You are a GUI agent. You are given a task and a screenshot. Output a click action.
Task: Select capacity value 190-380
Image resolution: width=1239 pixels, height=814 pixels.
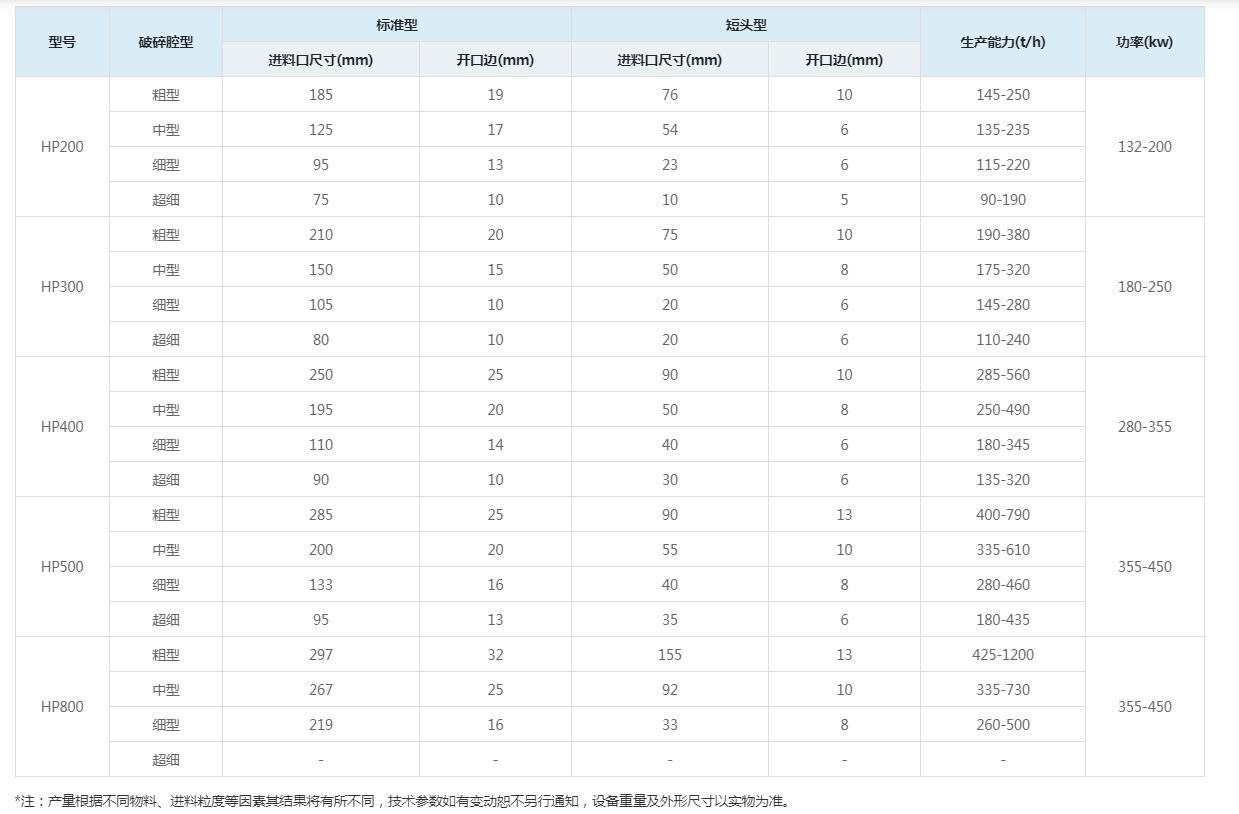pyautogui.click(x=1003, y=235)
